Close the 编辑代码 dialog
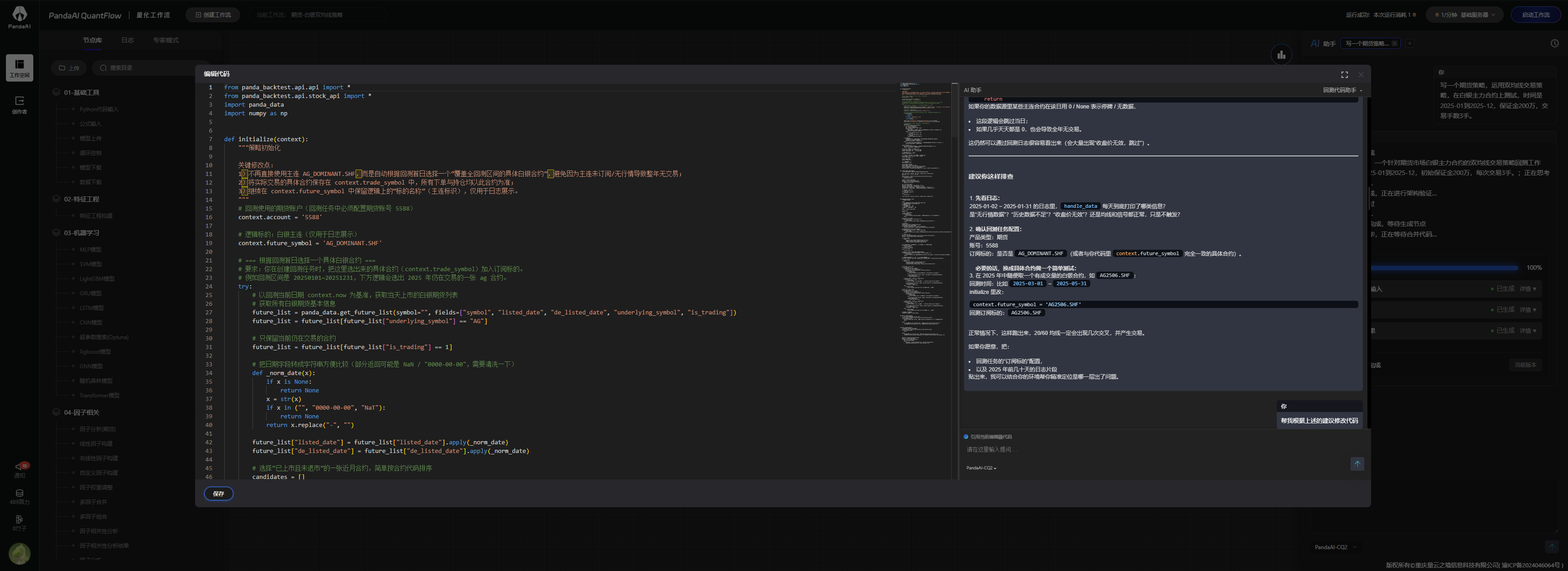The height and width of the screenshot is (571, 1568). (1361, 74)
